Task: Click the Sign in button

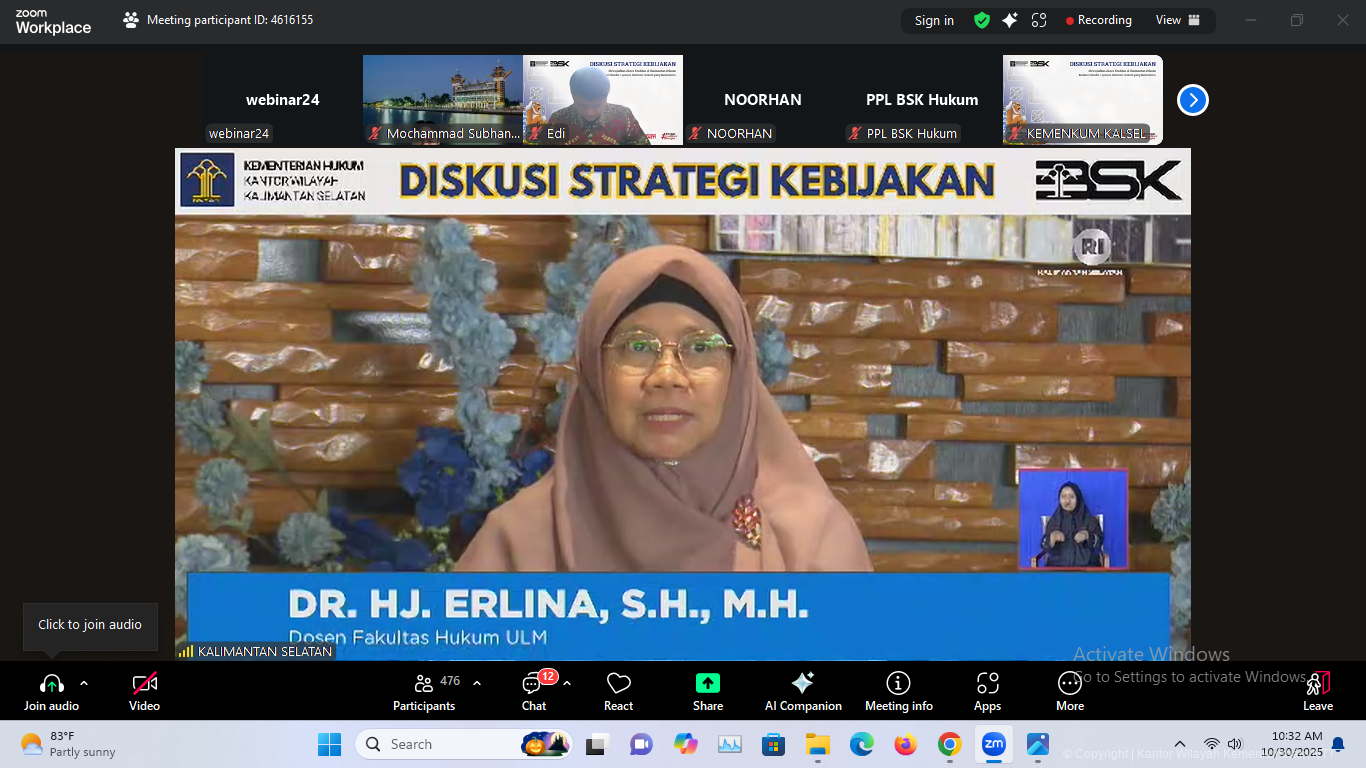Action: 933,20
